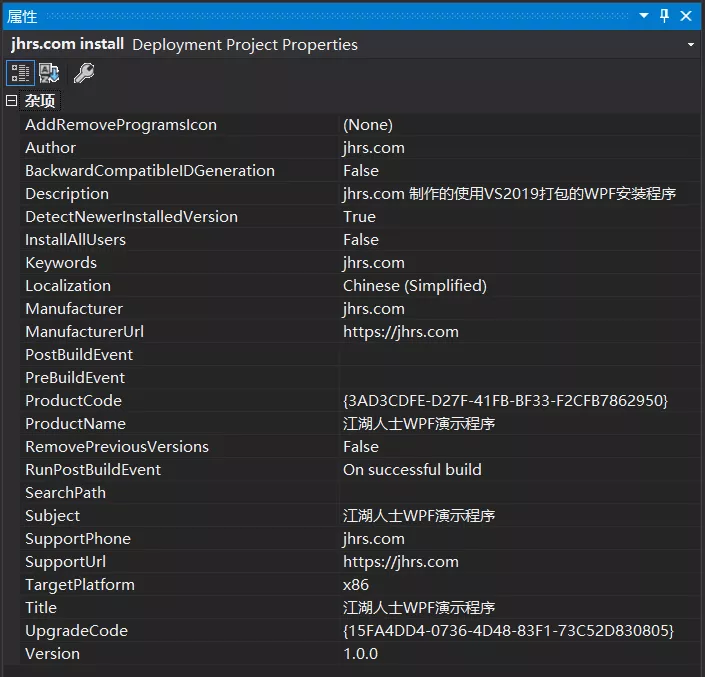This screenshot has width=705, height=677.
Task: Collapse the 杂项 category
Action: [x=12, y=100]
